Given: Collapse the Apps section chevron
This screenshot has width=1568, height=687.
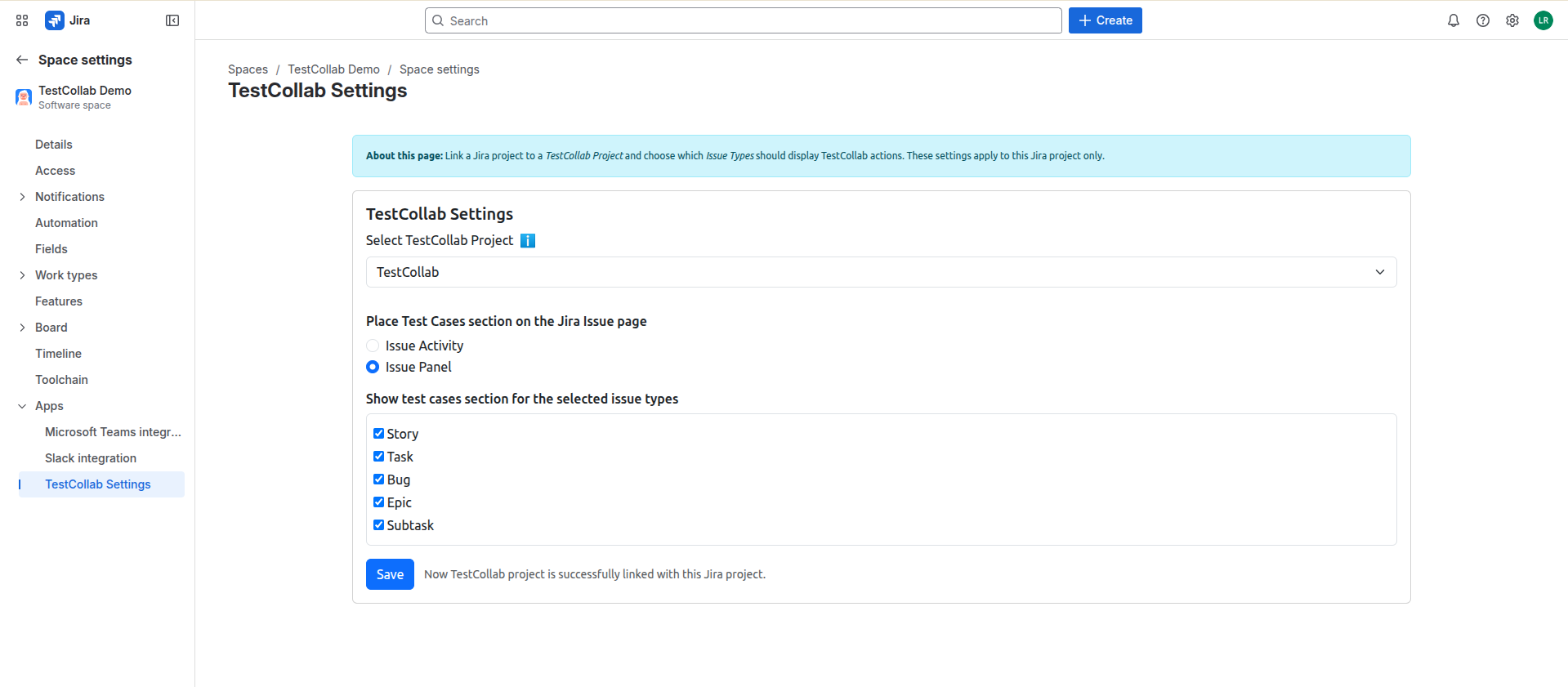Looking at the screenshot, I should click(x=22, y=406).
